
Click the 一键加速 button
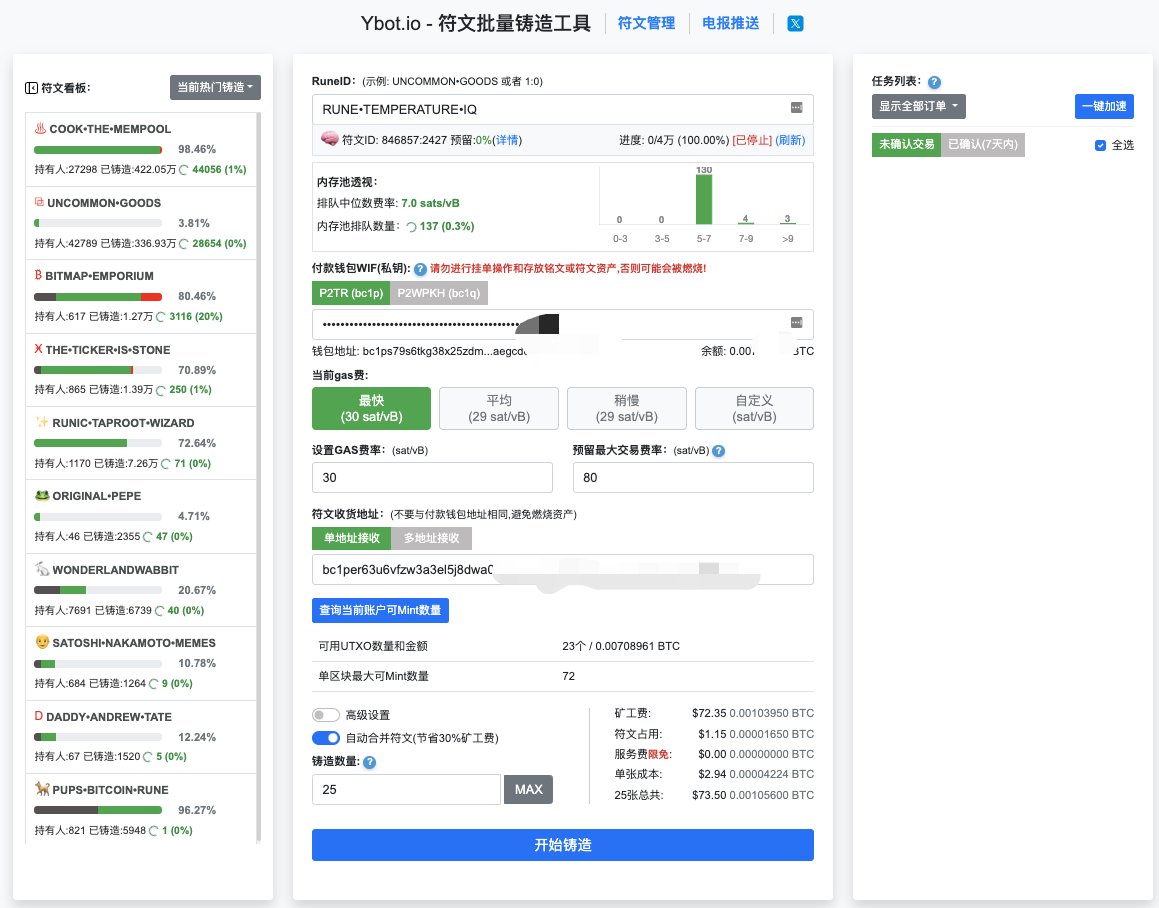pyautogui.click(x=1104, y=106)
